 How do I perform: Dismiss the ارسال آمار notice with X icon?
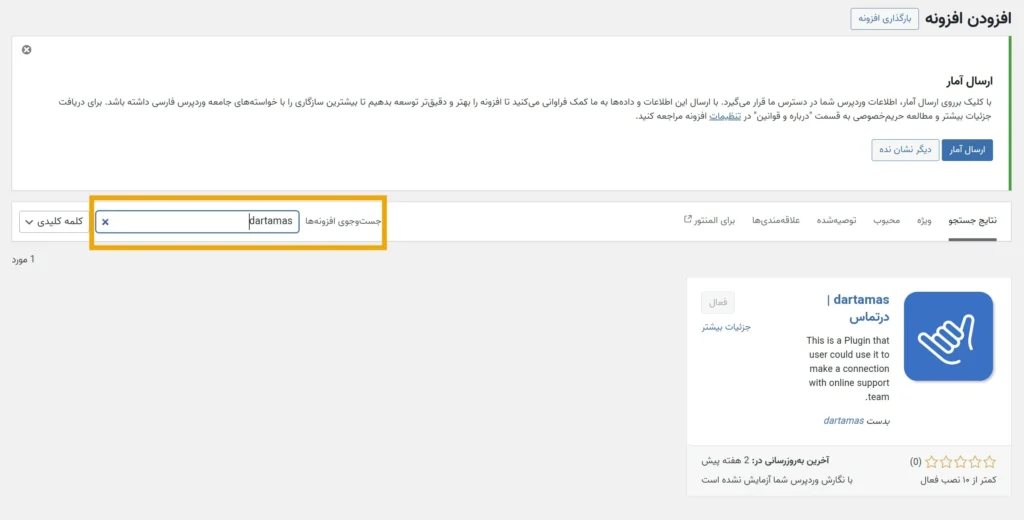click(x=26, y=50)
